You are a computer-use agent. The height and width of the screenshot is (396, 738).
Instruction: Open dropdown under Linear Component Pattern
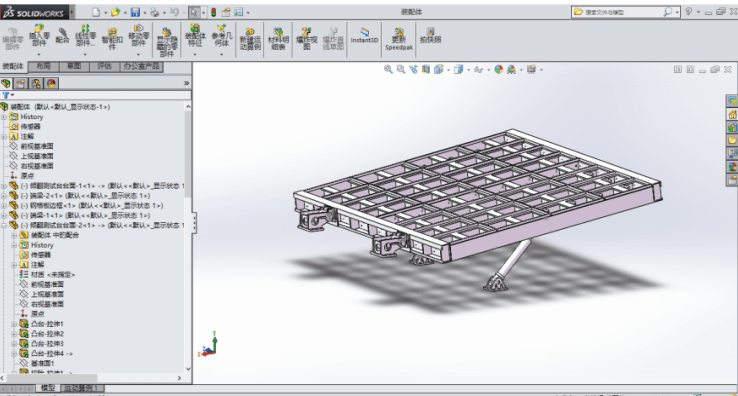click(85, 55)
